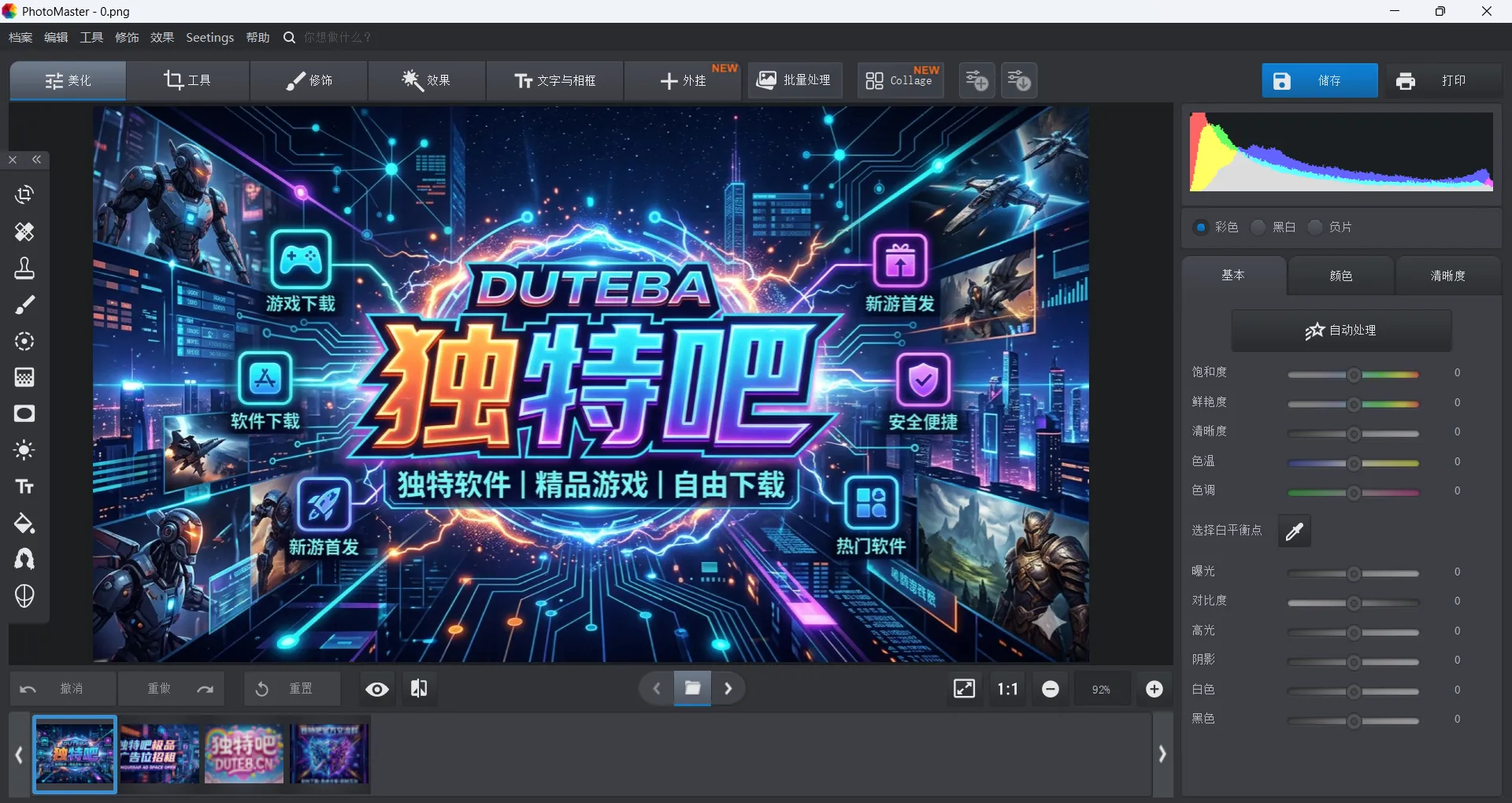Select the Healing patch tool

tap(24, 231)
